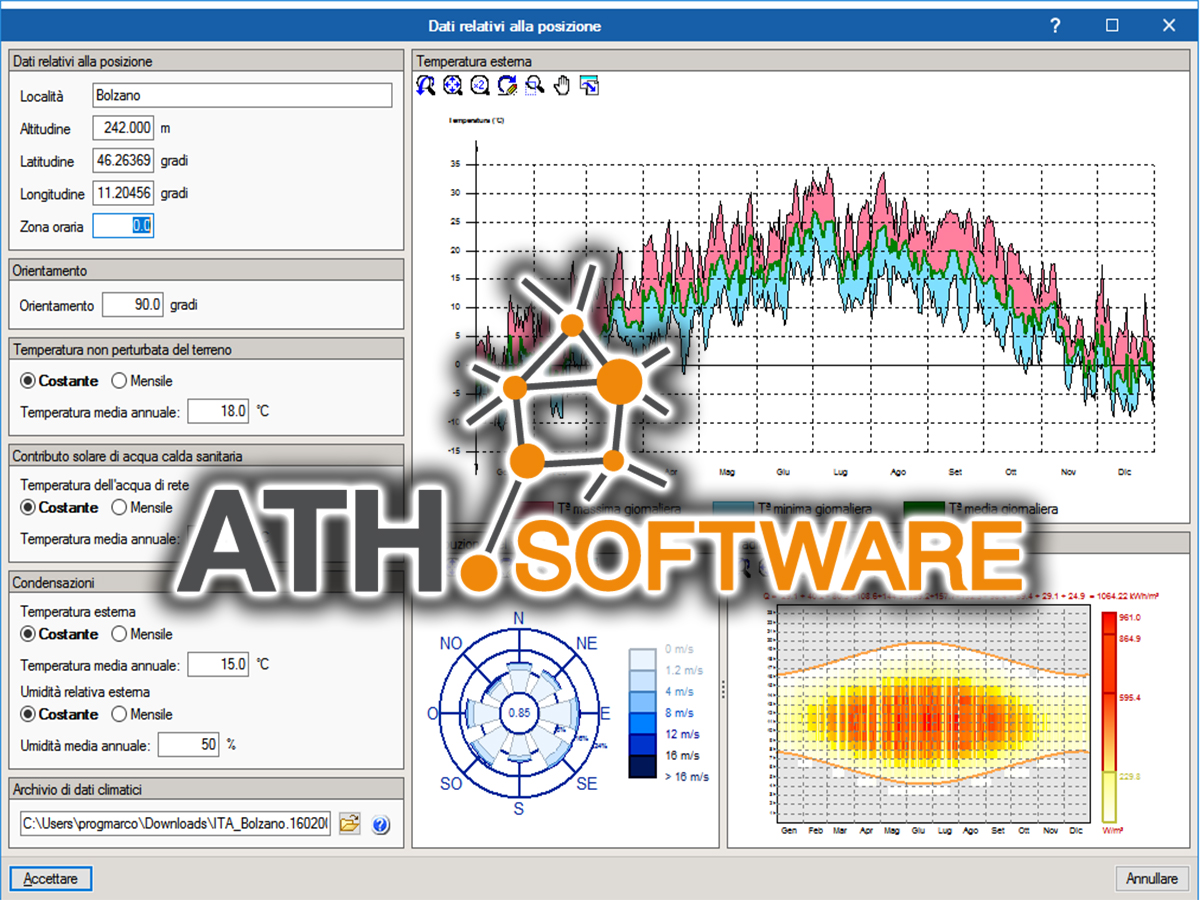Click the climate data file path field
This screenshot has height=900, width=1200.
pyautogui.click(x=175, y=825)
